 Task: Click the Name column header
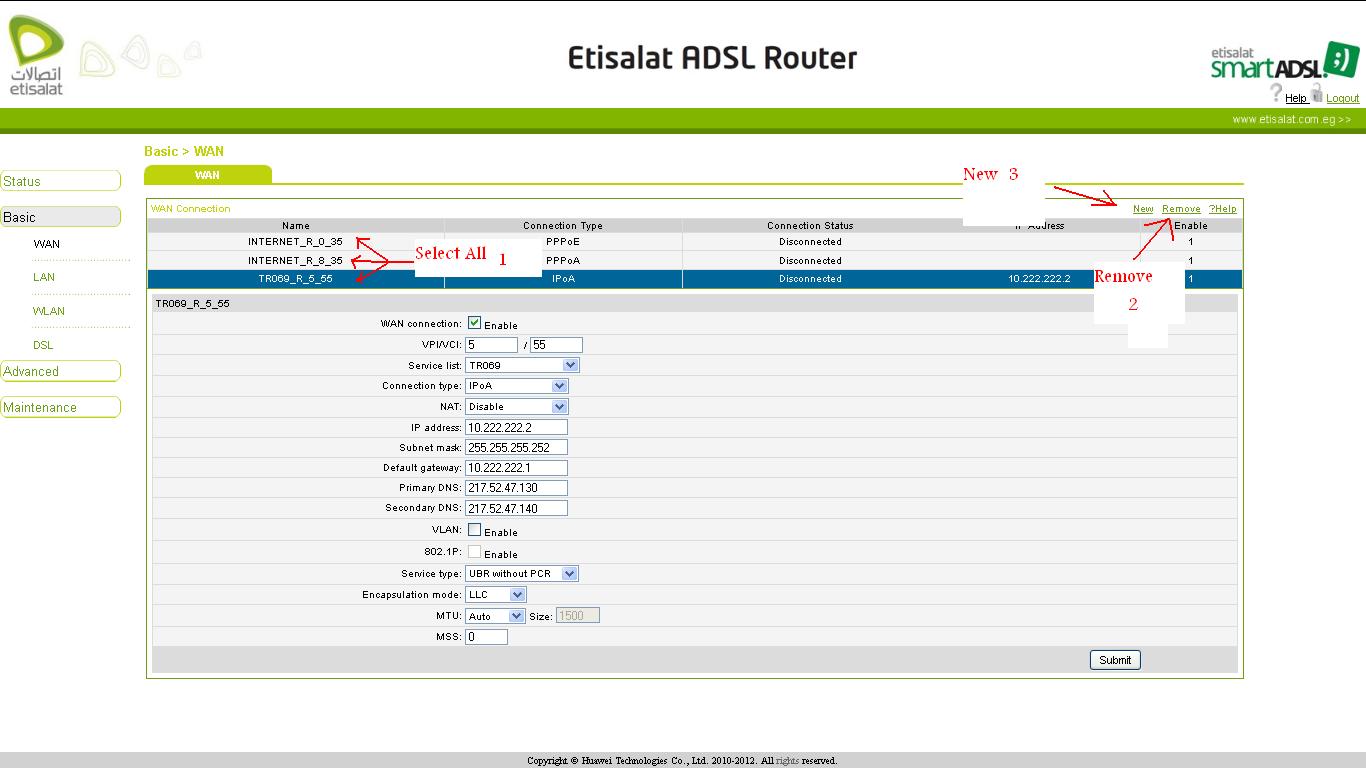[x=296, y=226]
